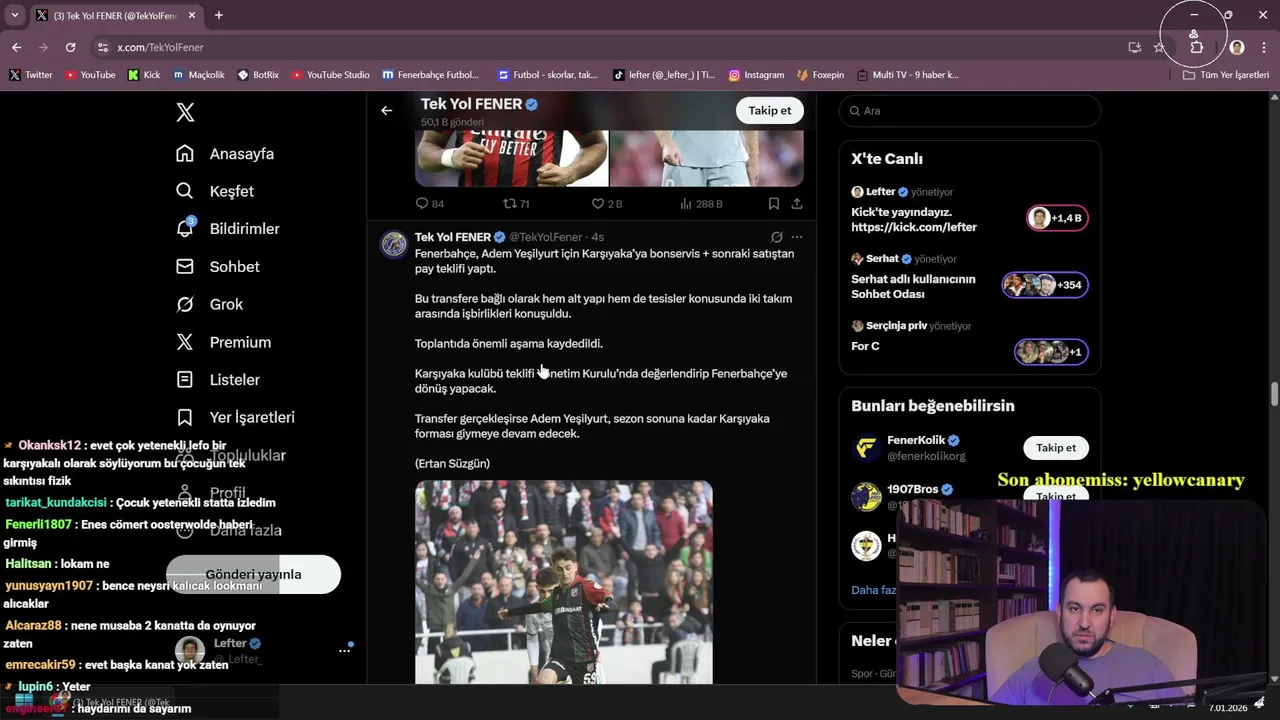Open Bildirimler notifications
This screenshot has width=1280, height=720.
[228, 229]
